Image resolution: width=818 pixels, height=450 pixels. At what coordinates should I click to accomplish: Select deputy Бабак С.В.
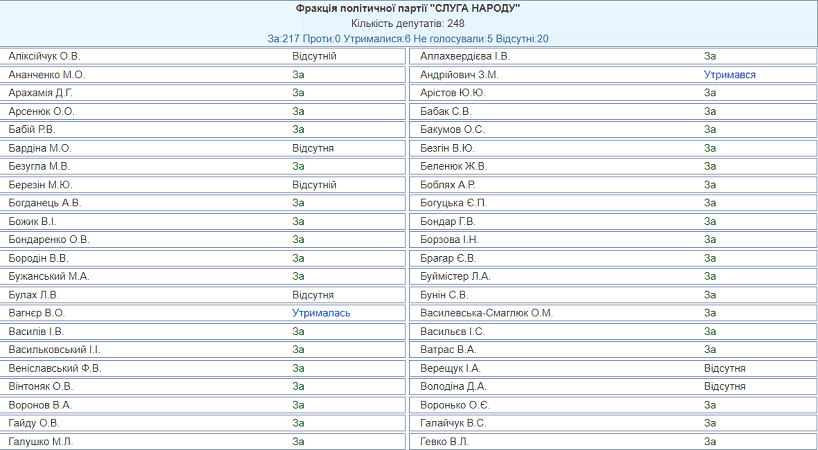pyautogui.click(x=446, y=111)
